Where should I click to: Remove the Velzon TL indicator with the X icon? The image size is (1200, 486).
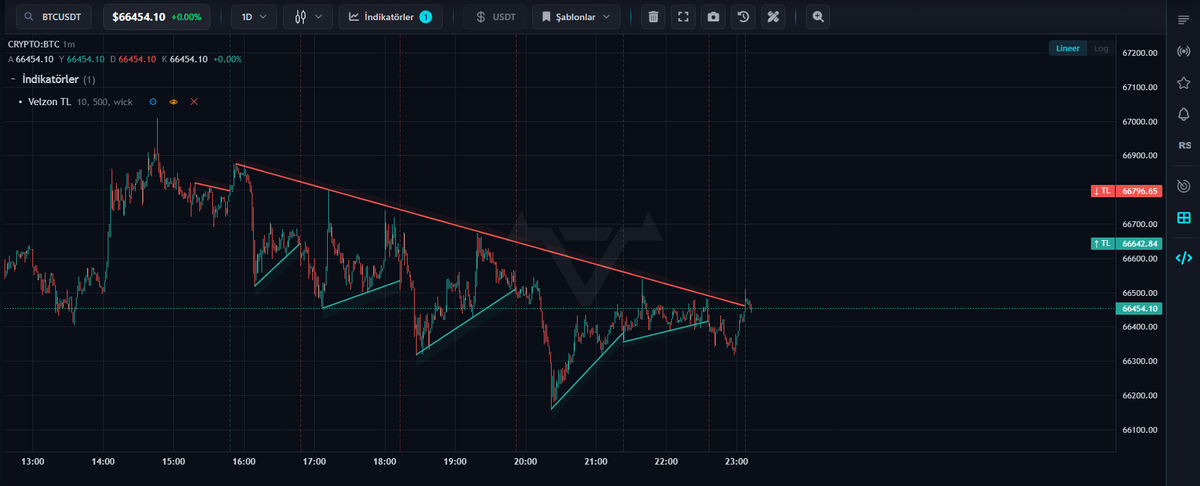(194, 102)
